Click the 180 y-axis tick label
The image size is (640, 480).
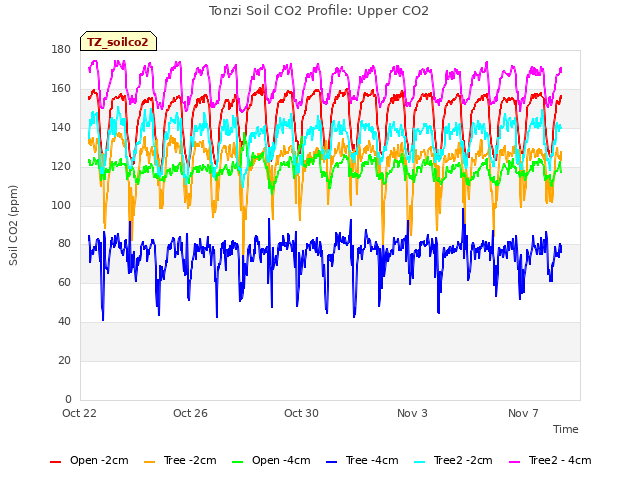pyautogui.click(x=61, y=50)
